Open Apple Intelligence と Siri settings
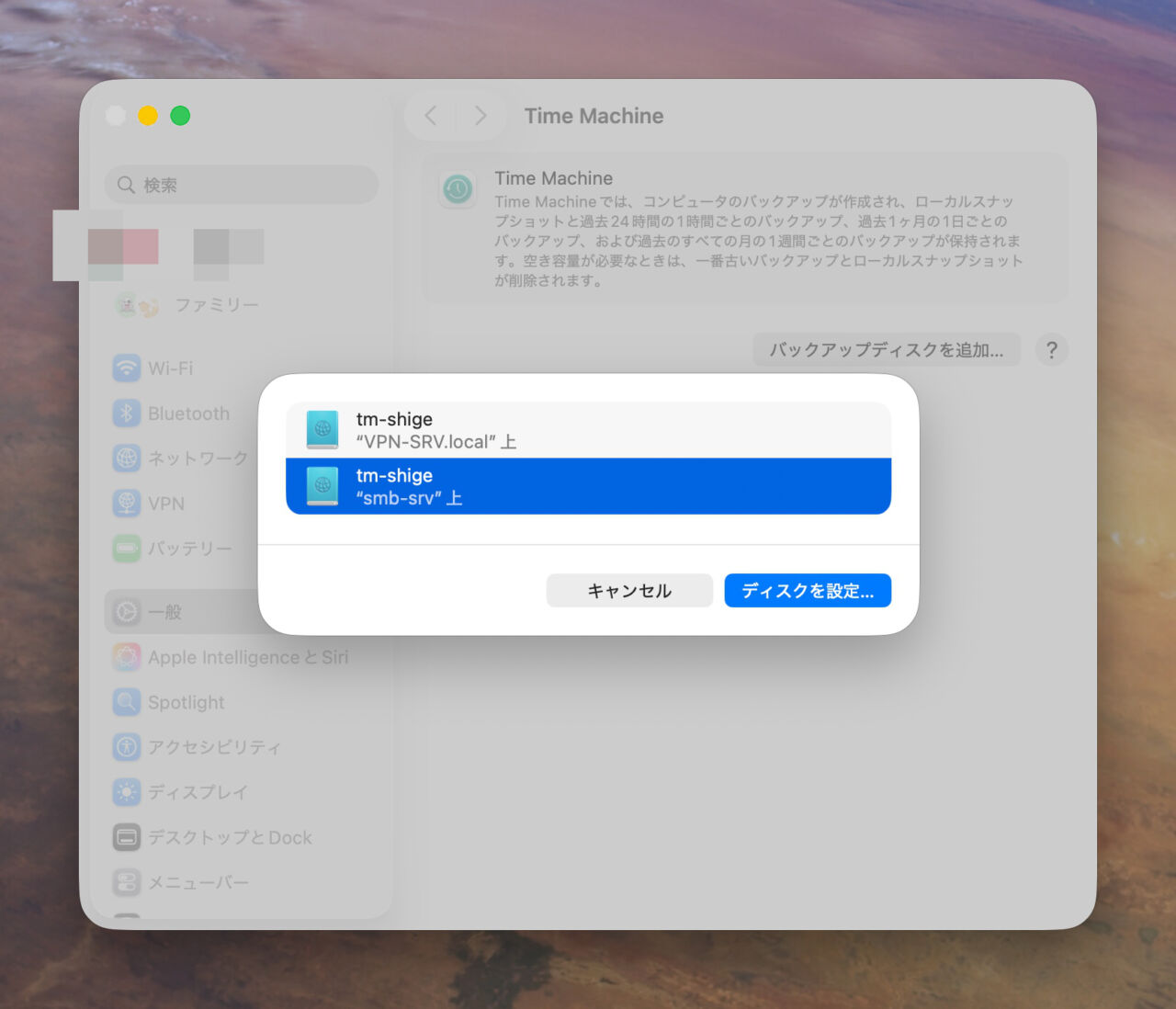 tap(242, 657)
